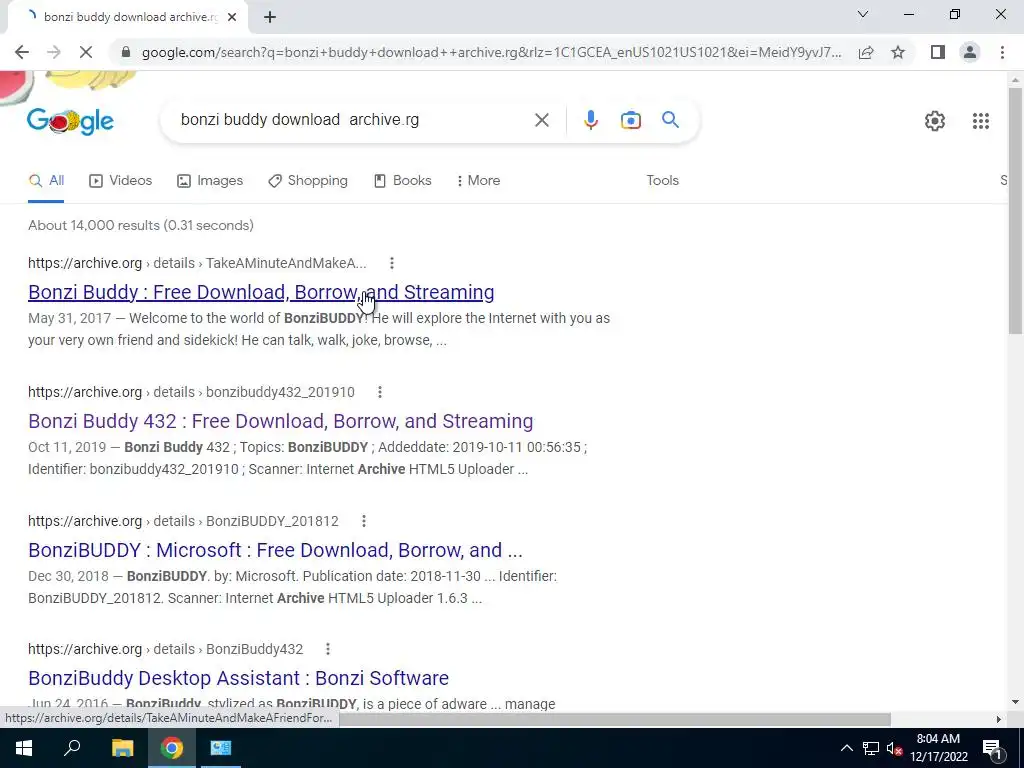Click the Chrome address bar URL
This screenshot has width=1024, height=768.
pos(491,52)
